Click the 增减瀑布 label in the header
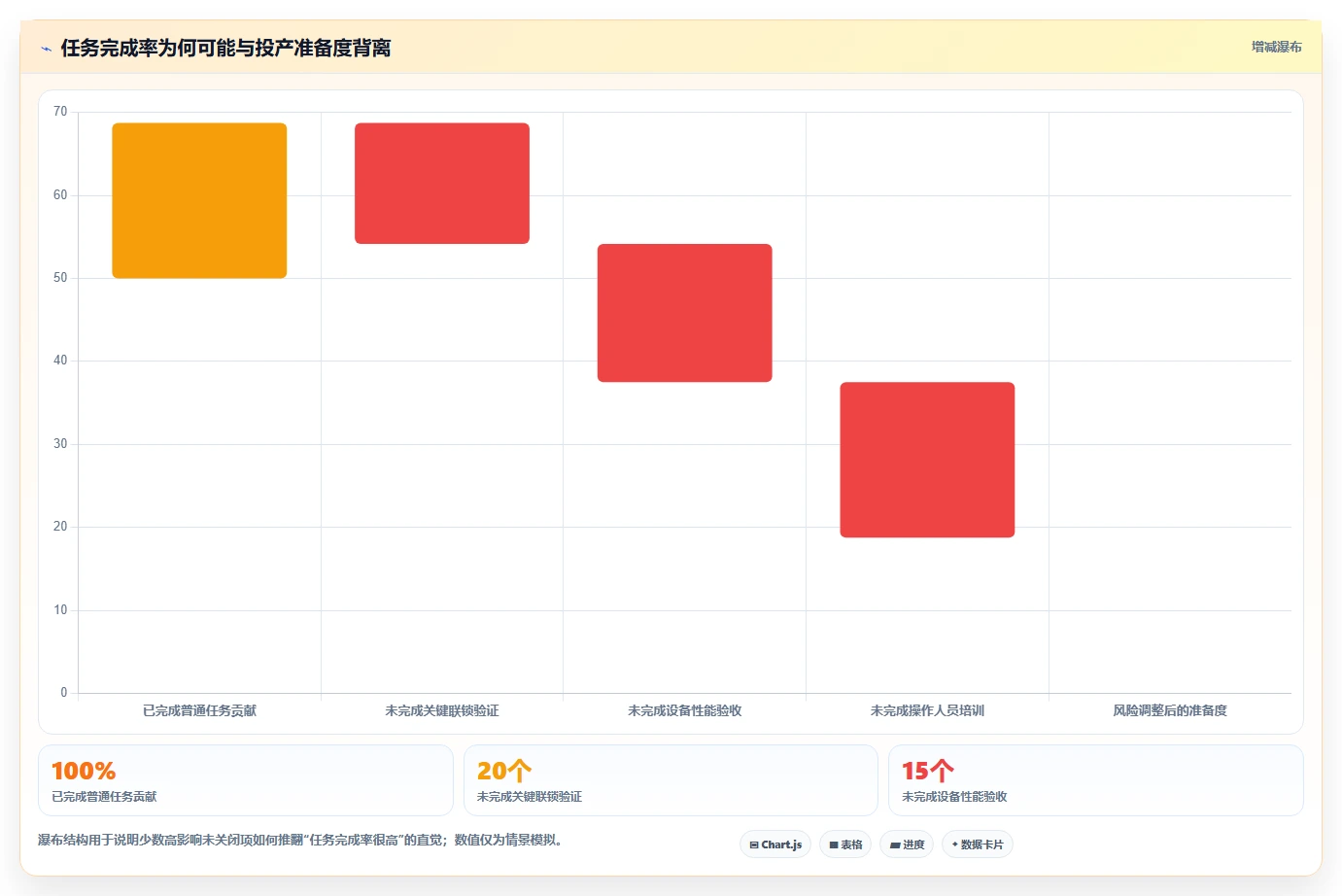Viewport: 1342px width, 896px height. click(x=1276, y=47)
